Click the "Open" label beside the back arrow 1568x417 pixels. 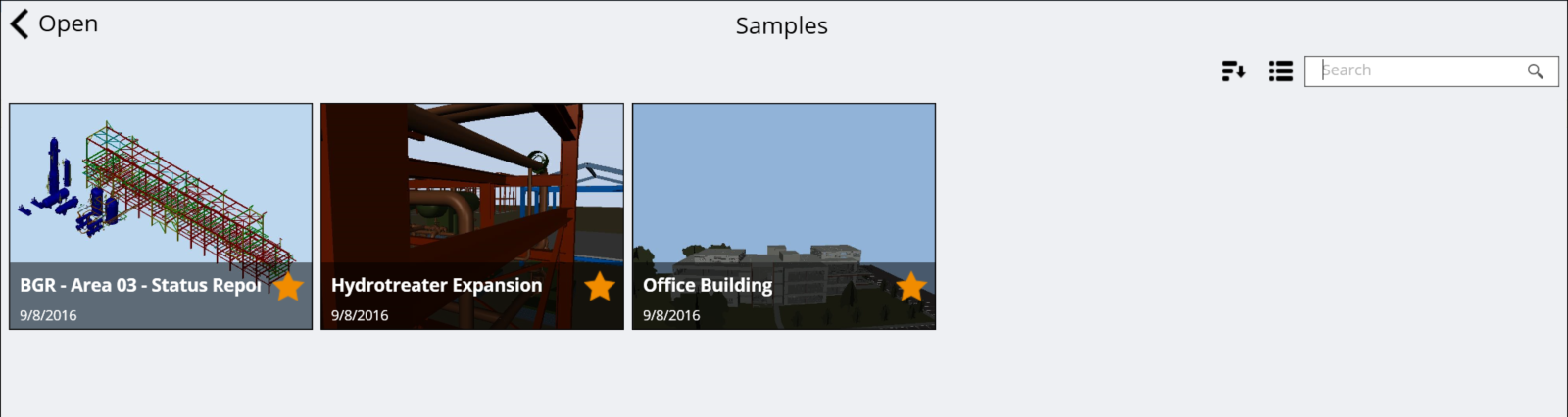(x=69, y=23)
